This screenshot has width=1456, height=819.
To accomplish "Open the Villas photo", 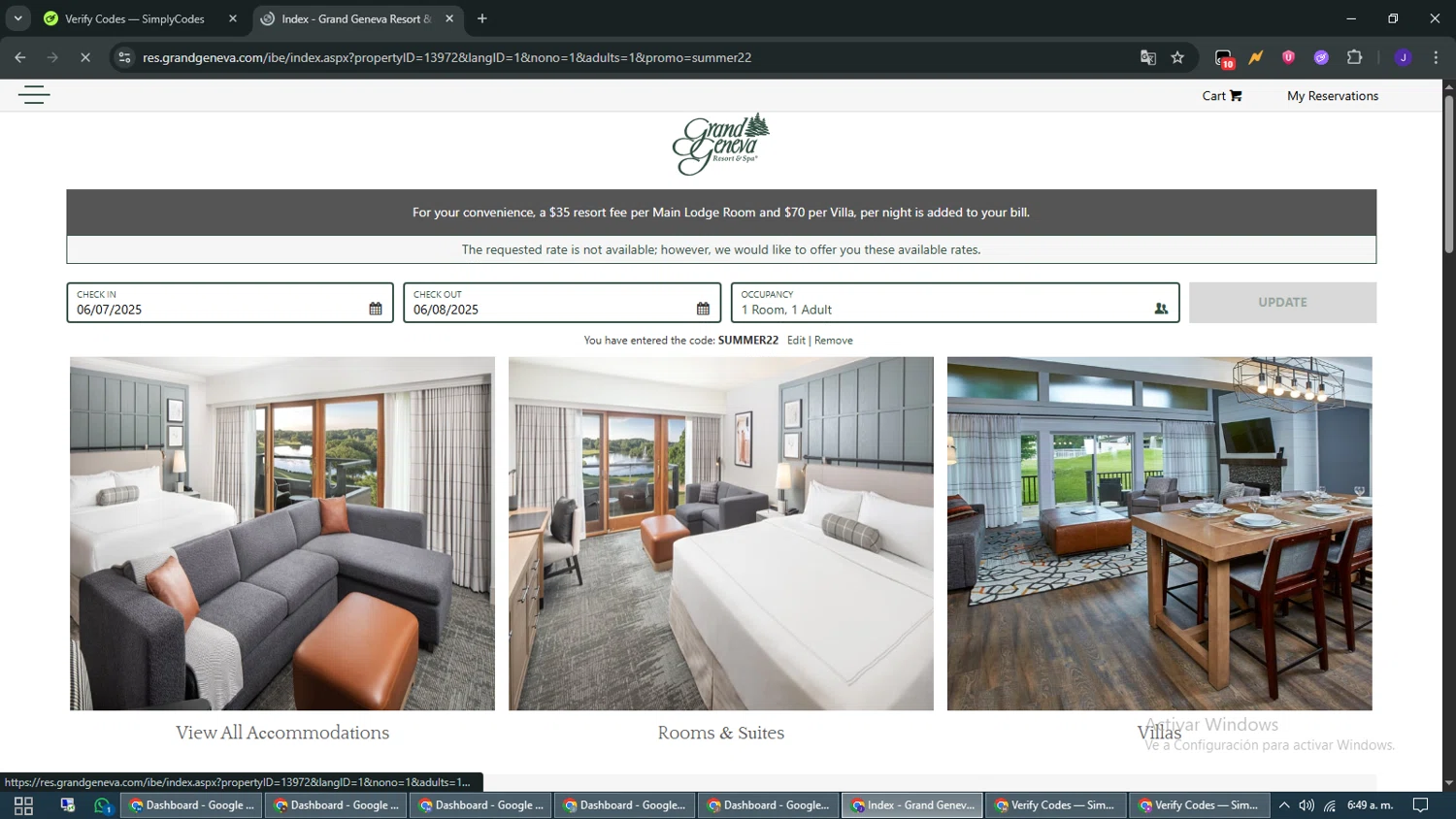I will tap(1160, 534).
